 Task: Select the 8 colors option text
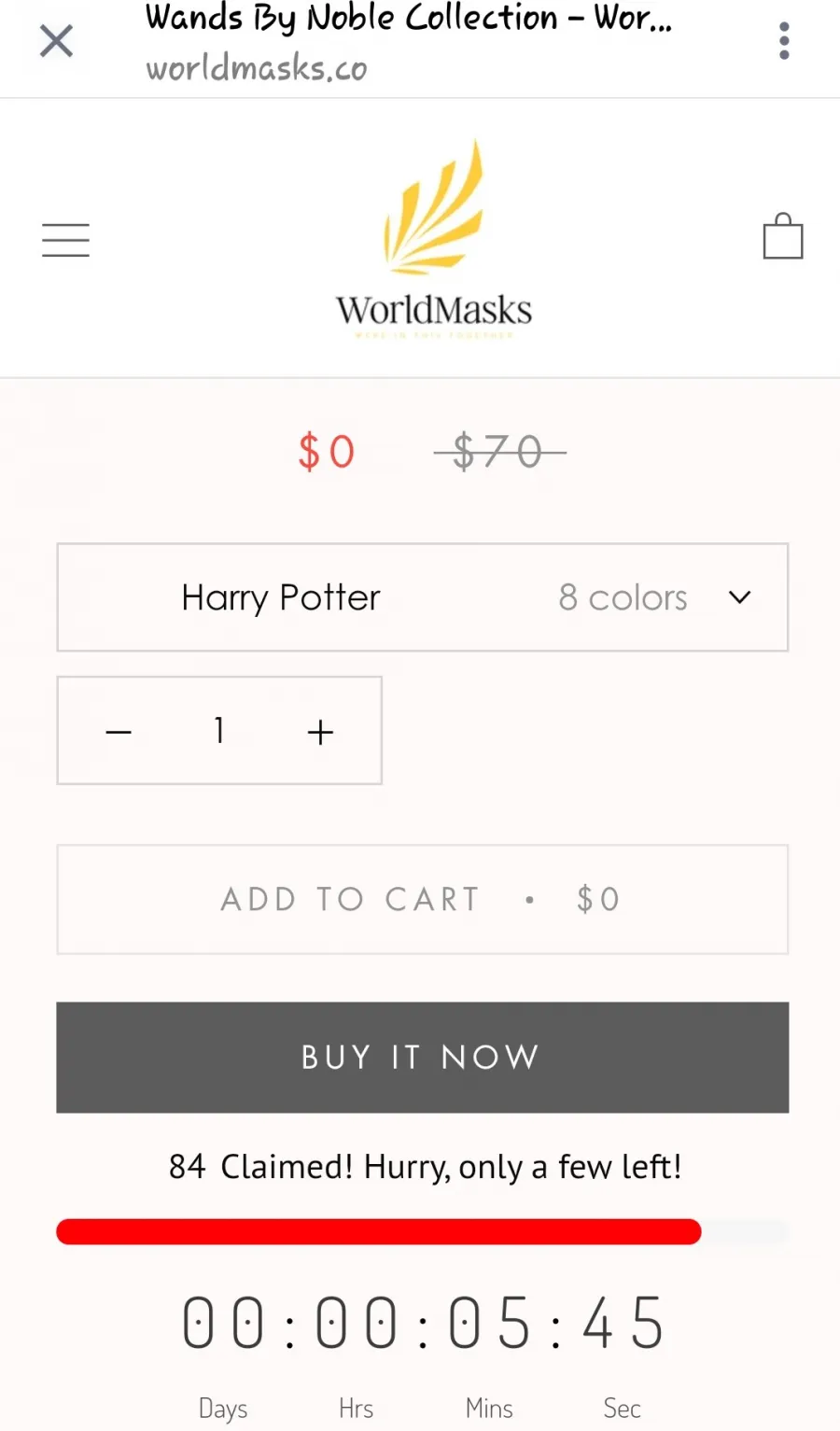(623, 597)
